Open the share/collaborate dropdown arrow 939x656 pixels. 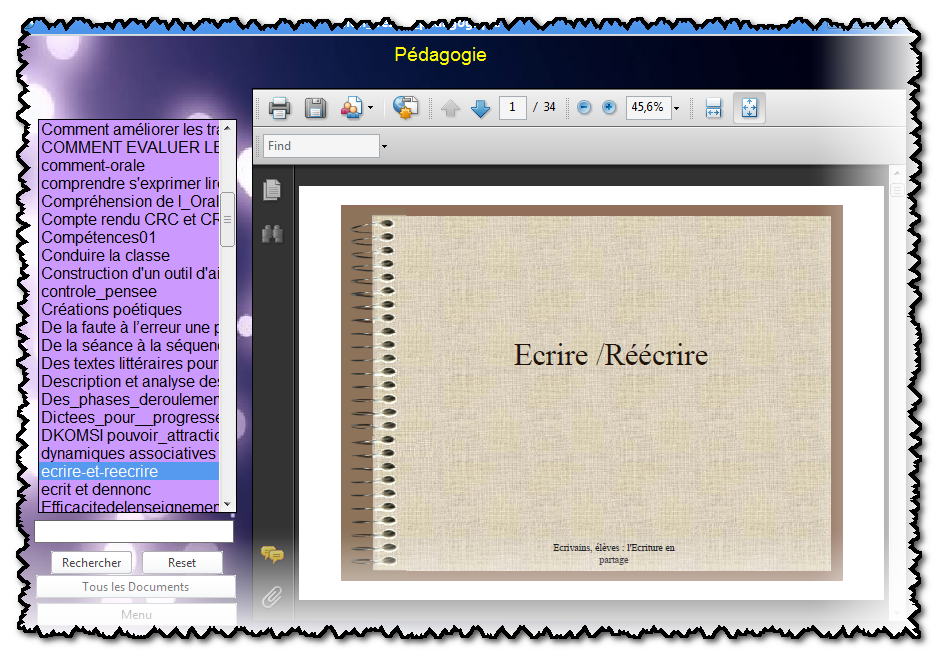tap(370, 108)
